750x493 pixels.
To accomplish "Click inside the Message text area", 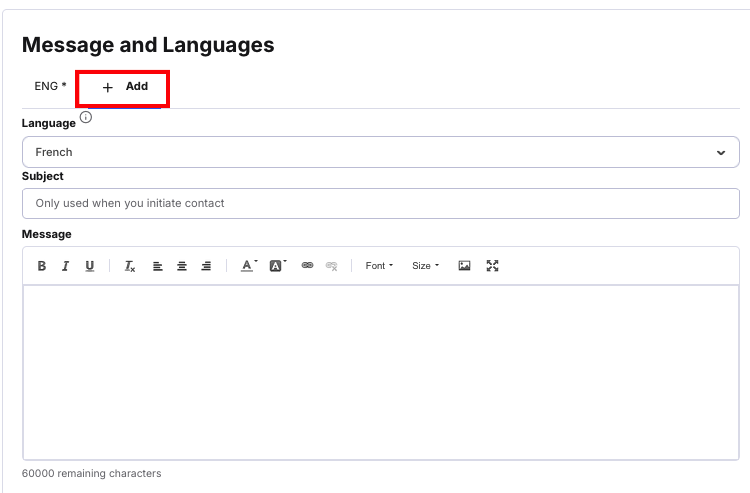I will coord(381,372).
